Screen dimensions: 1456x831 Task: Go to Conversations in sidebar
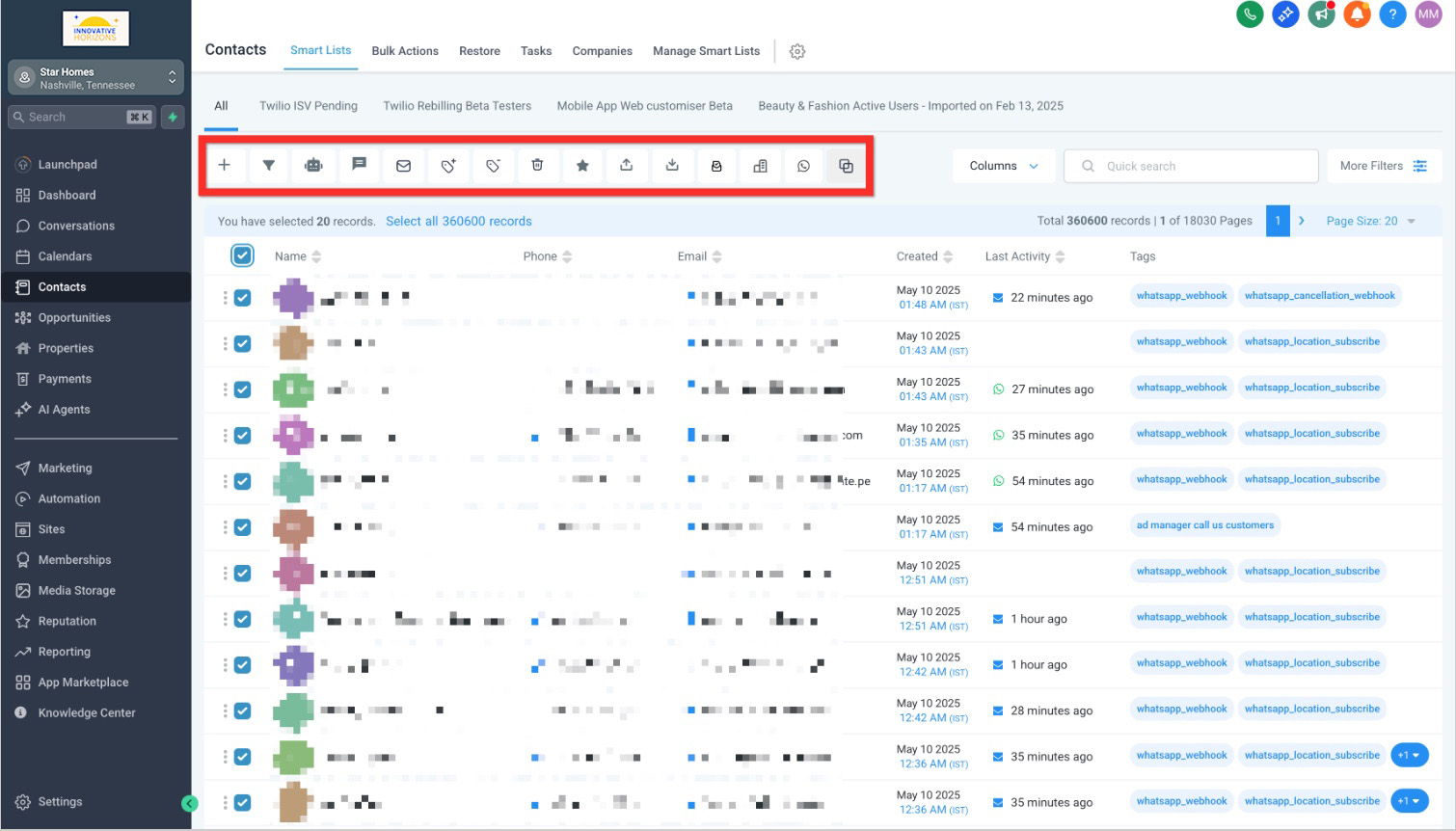point(76,226)
